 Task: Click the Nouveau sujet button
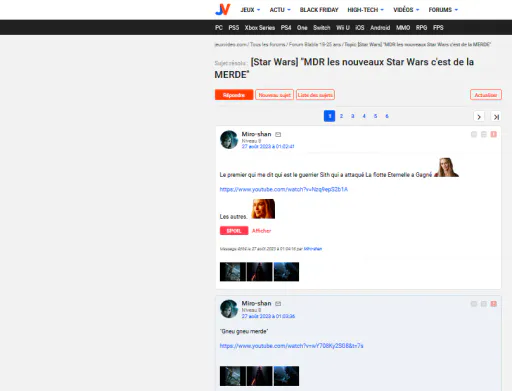(275, 95)
